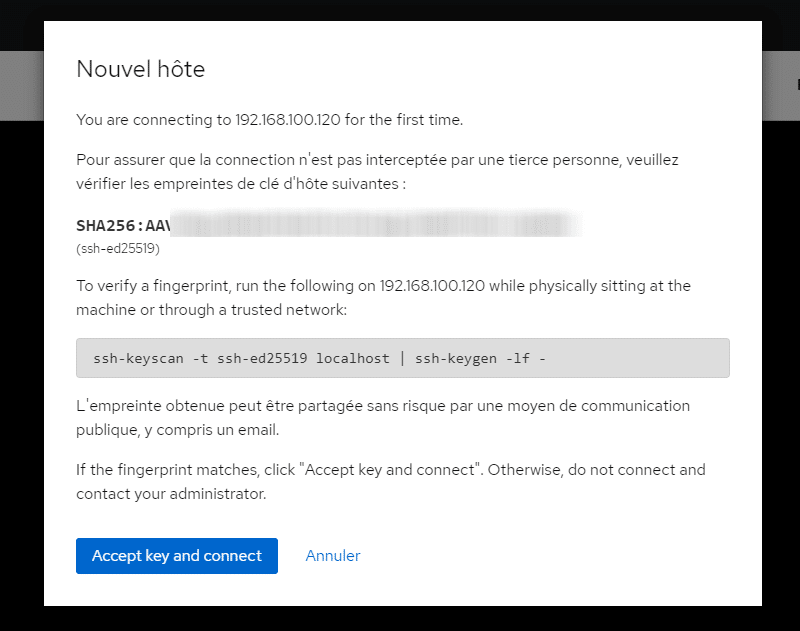800x631 pixels.
Task: Click the dark backdrop above the dialog
Action: (x=400, y=10)
